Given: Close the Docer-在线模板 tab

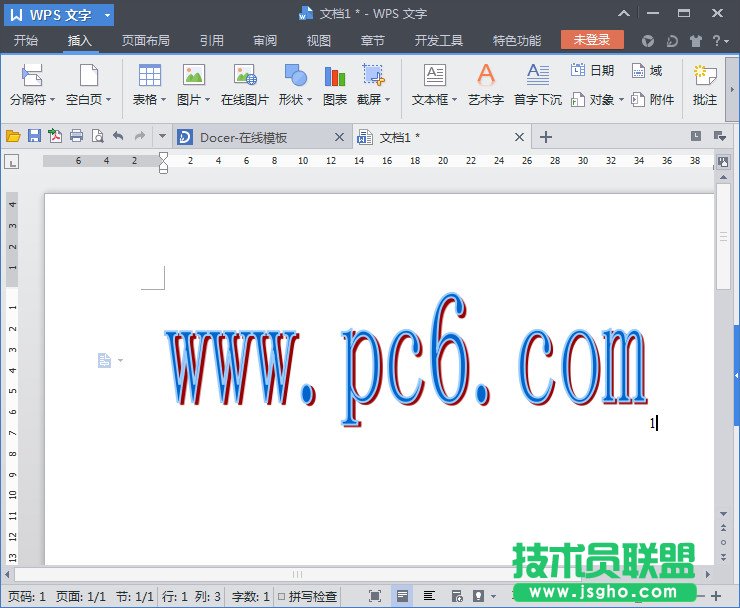Looking at the screenshot, I should click(x=339, y=137).
